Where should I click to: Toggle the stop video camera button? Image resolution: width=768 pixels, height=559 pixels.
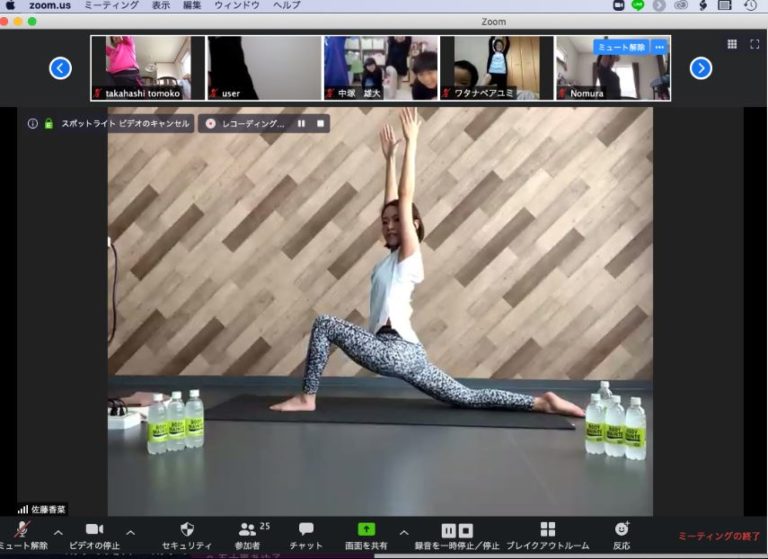(x=94, y=529)
